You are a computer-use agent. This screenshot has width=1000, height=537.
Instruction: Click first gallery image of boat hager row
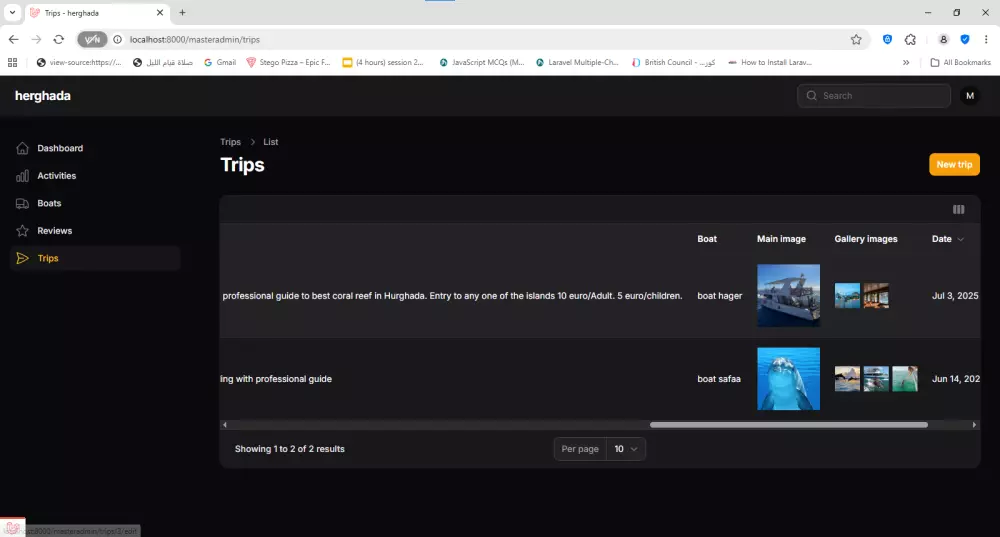point(847,296)
